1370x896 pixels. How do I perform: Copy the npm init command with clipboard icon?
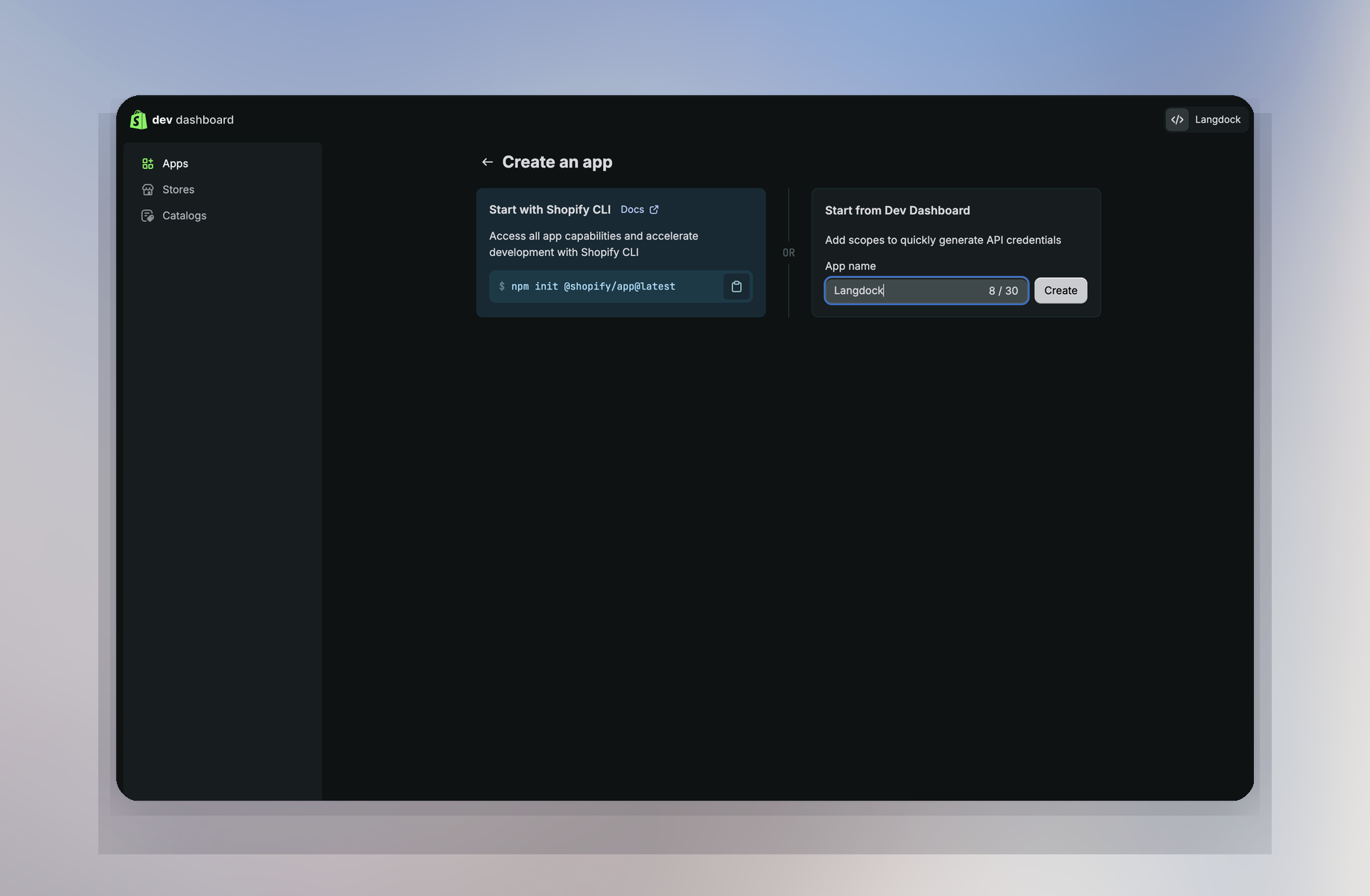coord(736,287)
